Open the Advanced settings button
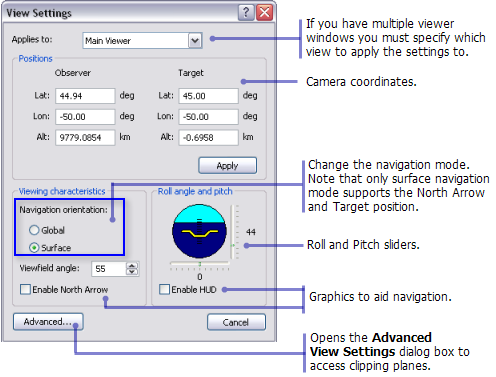This screenshot has height=377, width=496. tap(48, 322)
